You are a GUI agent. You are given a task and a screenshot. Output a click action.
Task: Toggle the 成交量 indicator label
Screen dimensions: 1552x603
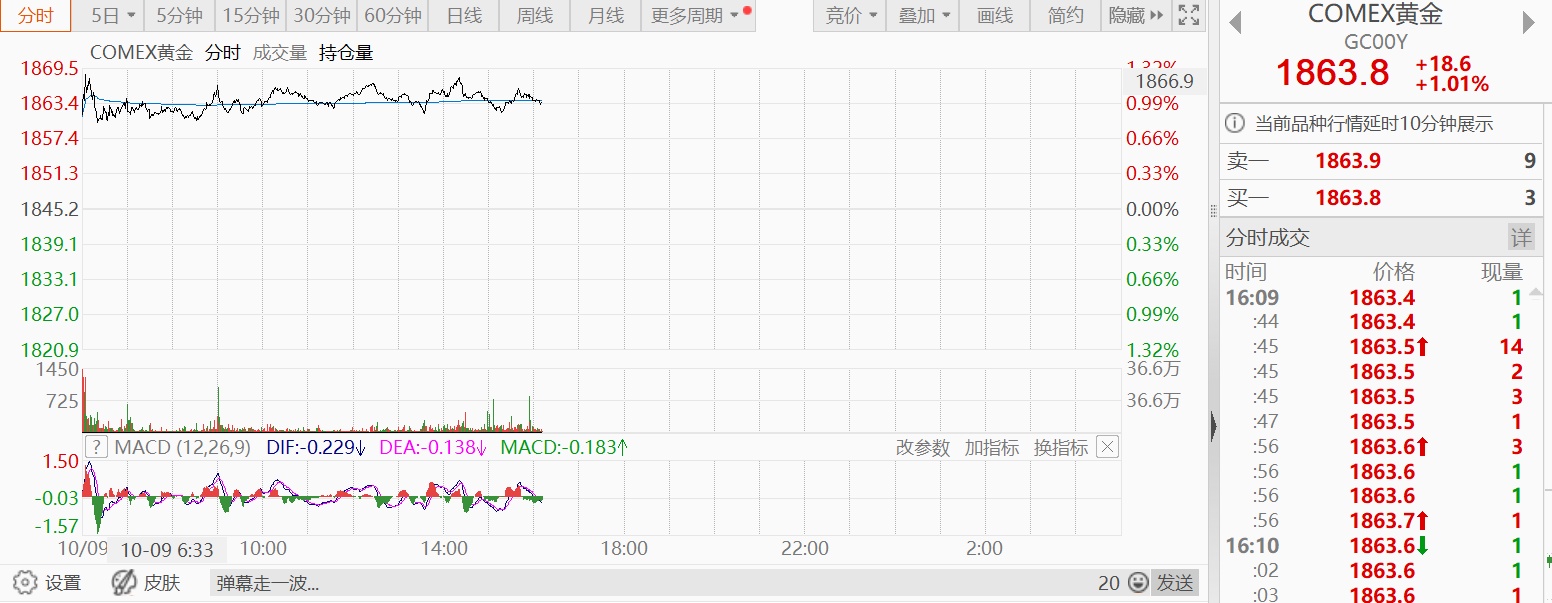click(x=280, y=53)
